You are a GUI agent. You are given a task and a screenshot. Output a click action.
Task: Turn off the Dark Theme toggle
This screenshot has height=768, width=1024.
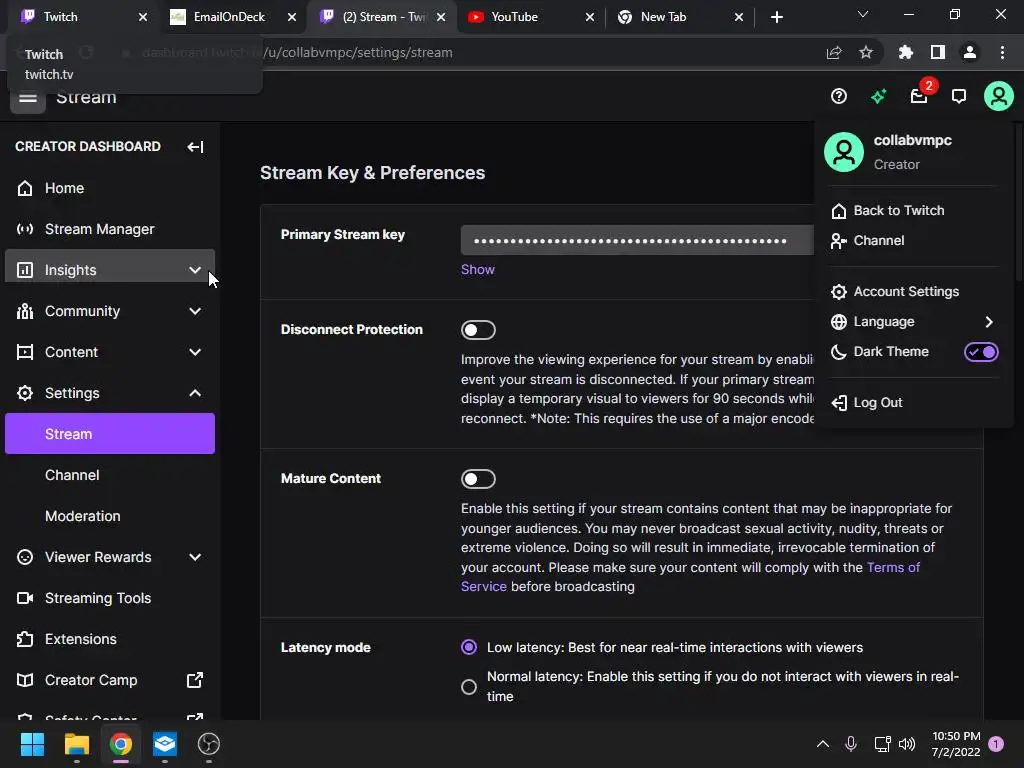point(981,352)
